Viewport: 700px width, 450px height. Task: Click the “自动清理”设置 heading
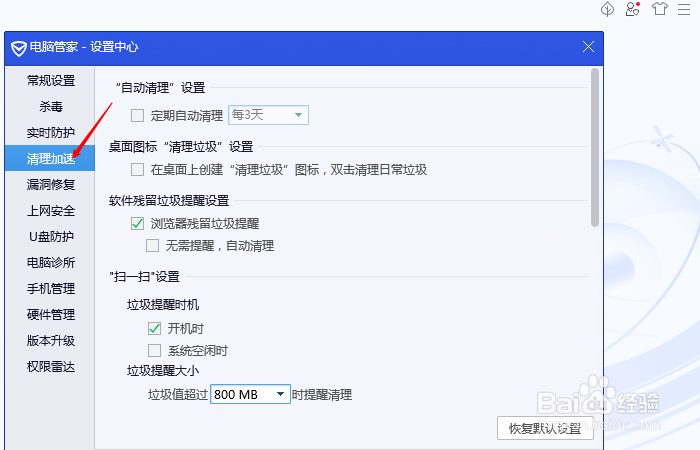(160, 88)
